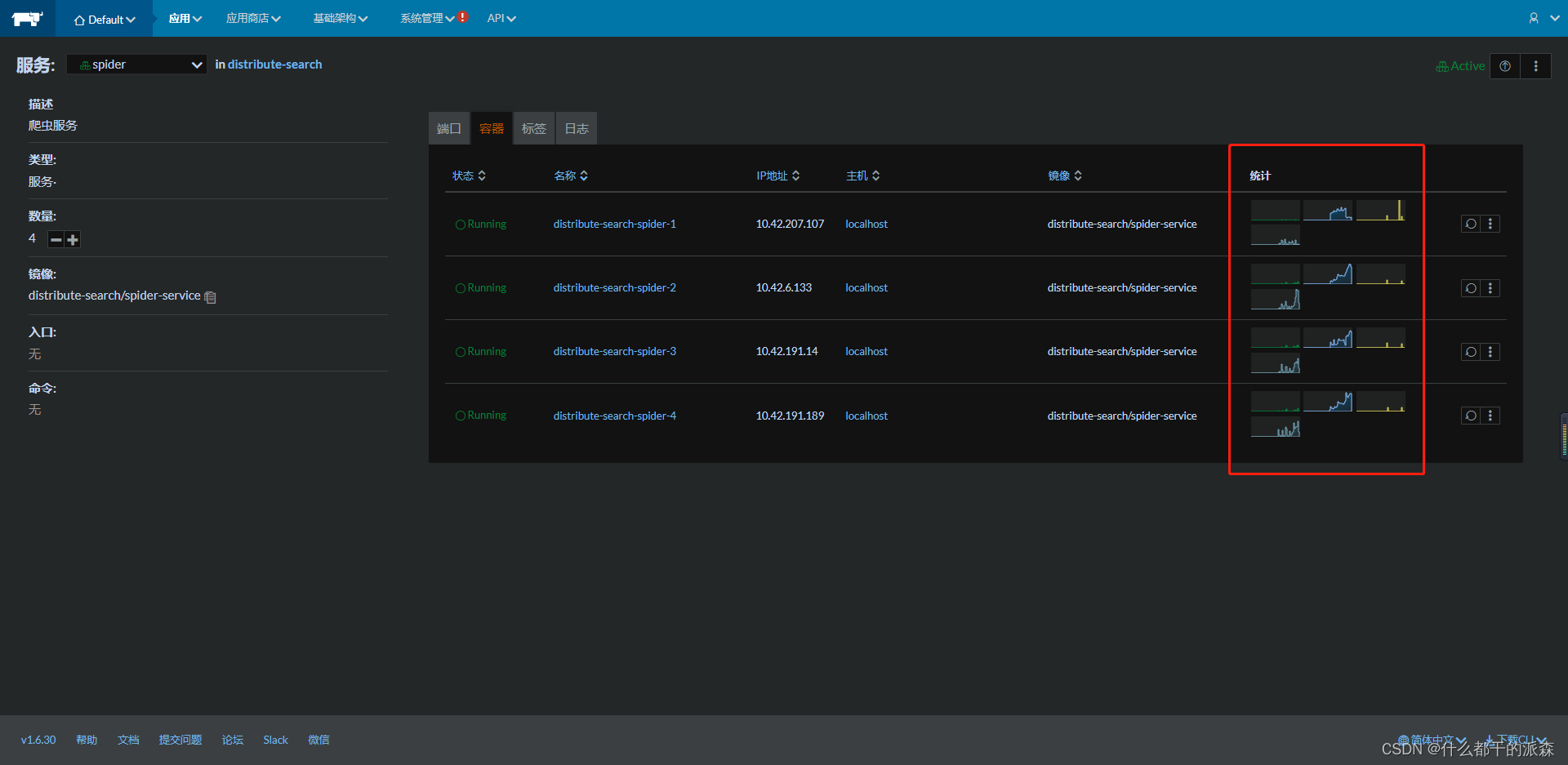The image size is (1568, 765).
Task: Open more actions for spider-2 container
Action: [x=1490, y=288]
